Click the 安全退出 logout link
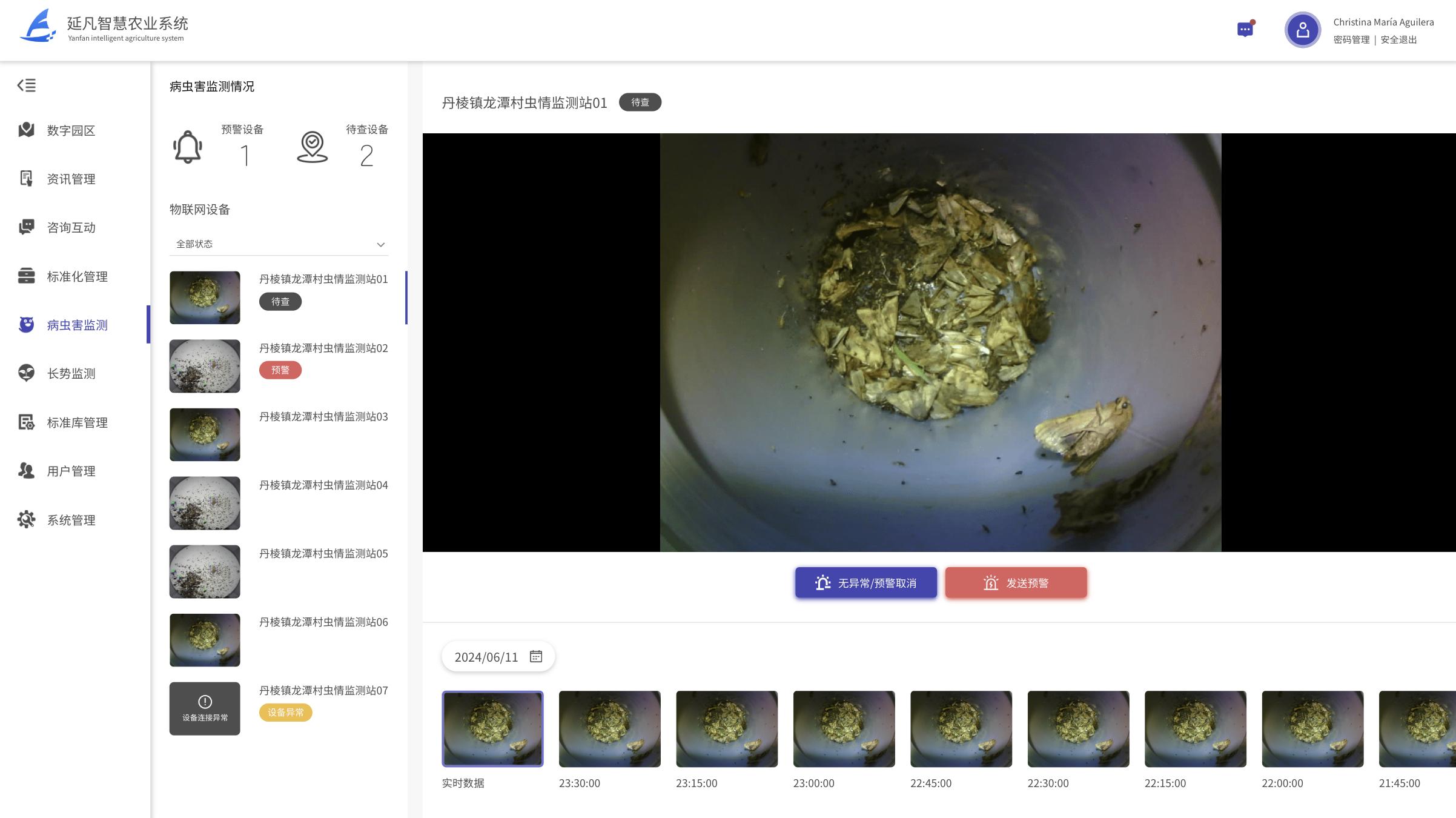The height and width of the screenshot is (818, 1456). tap(1398, 40)
